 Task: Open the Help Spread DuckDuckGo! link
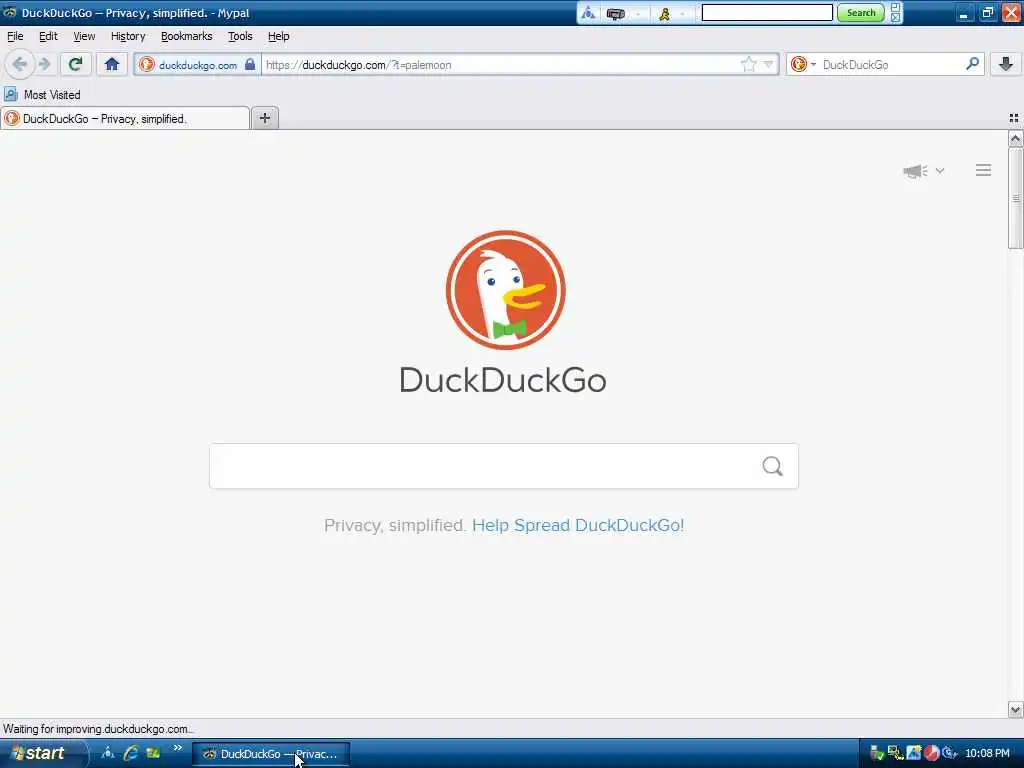pos(578,525)
